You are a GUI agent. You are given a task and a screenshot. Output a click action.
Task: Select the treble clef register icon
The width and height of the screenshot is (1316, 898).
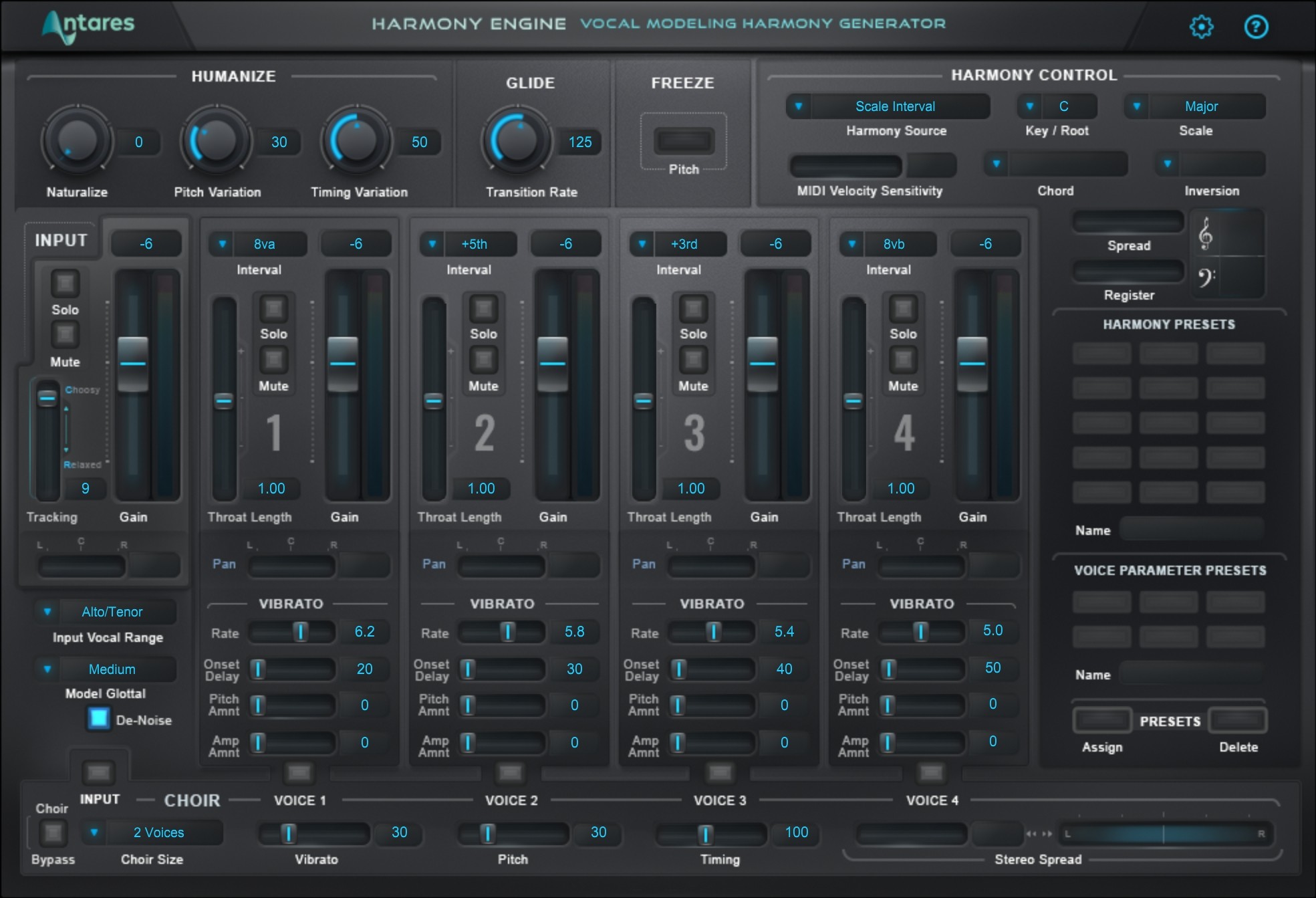pos(1206,233)
